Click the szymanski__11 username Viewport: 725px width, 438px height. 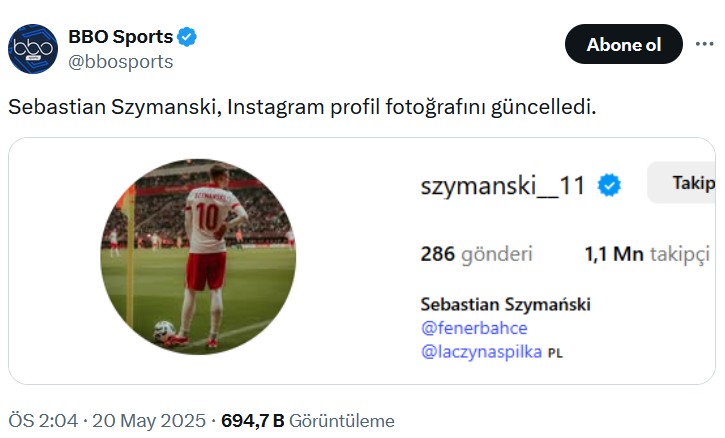tap(502, 185)
